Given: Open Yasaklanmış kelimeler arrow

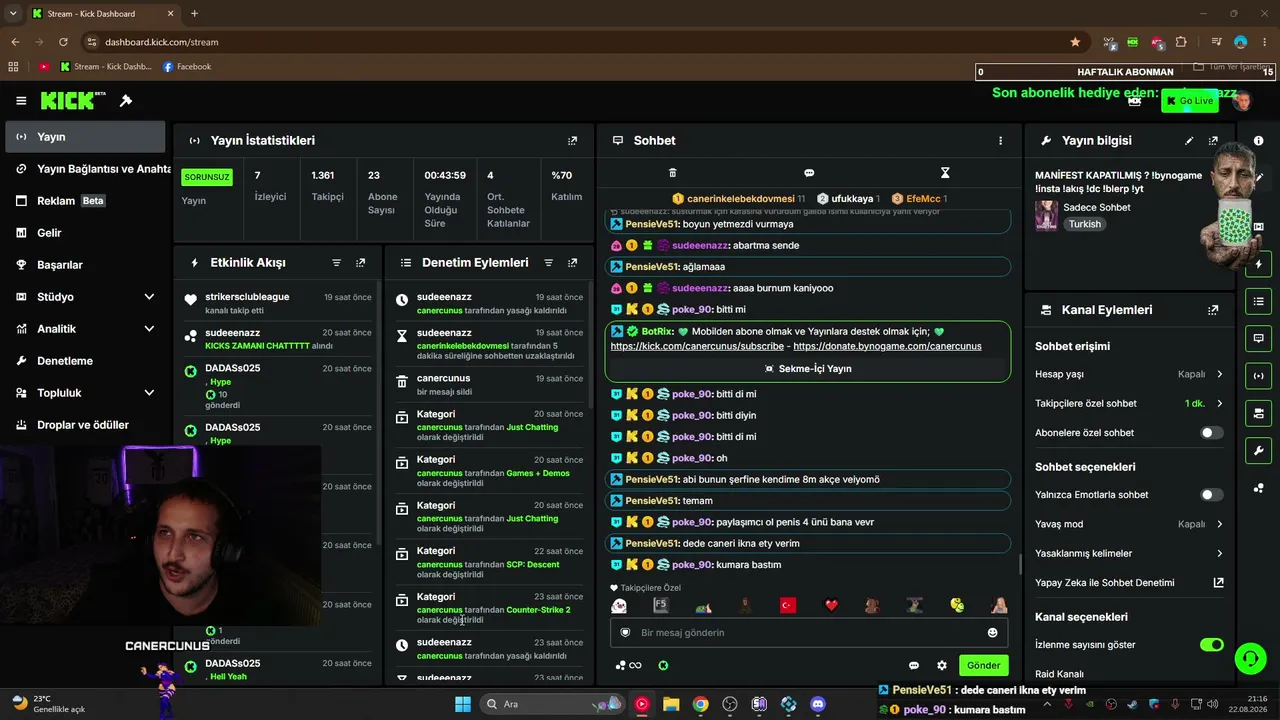Looking at the screenshot, I should 1219,553.
